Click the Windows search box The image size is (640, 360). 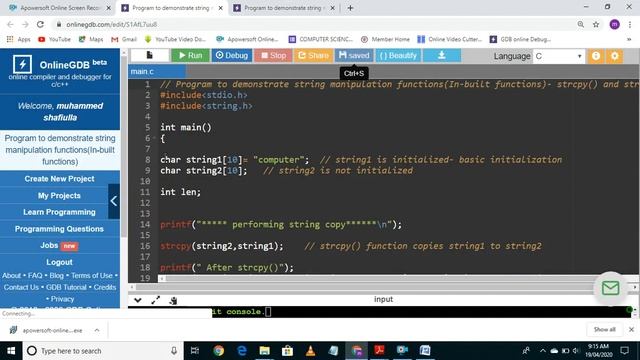pos(103,351)
